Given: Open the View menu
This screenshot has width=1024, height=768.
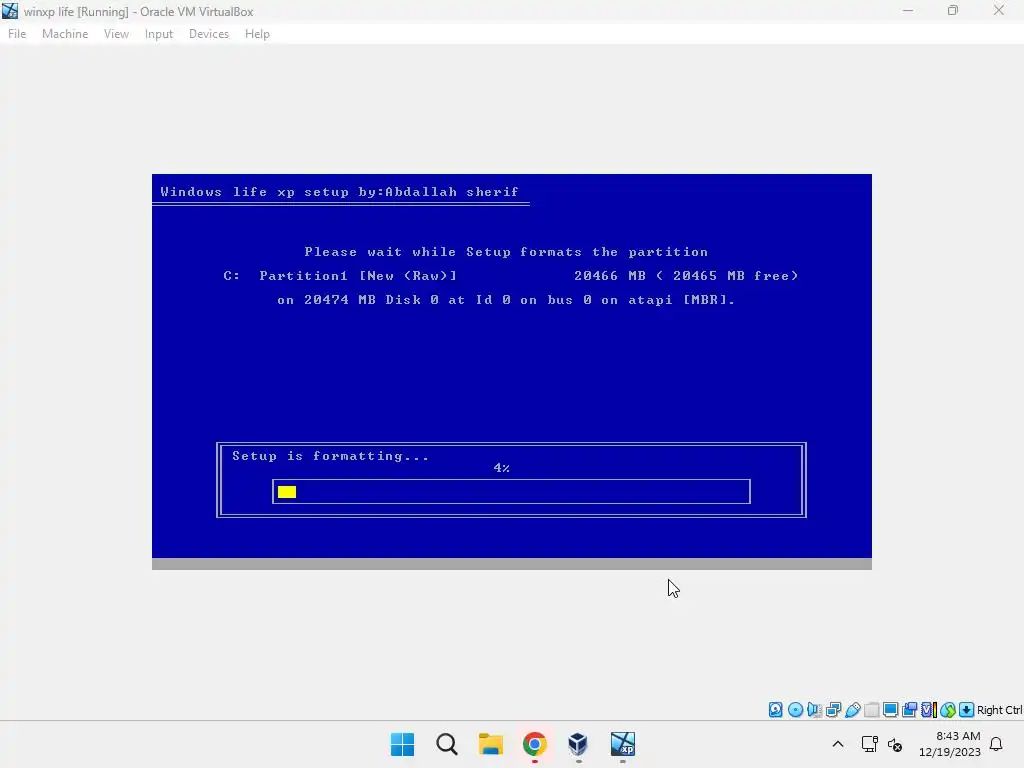Looking at the screenshot, I should [x=116, y=34].
